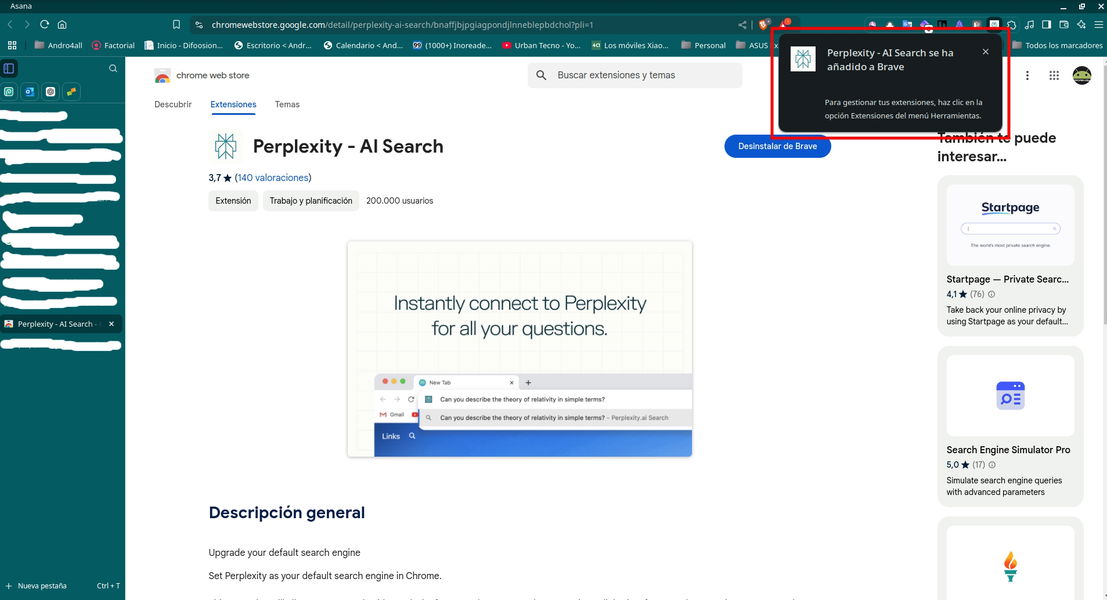This screenshot has width=1107, height=600.
Task: Click the 200.000 usuarios text
Action: click(x=400, y=201)
